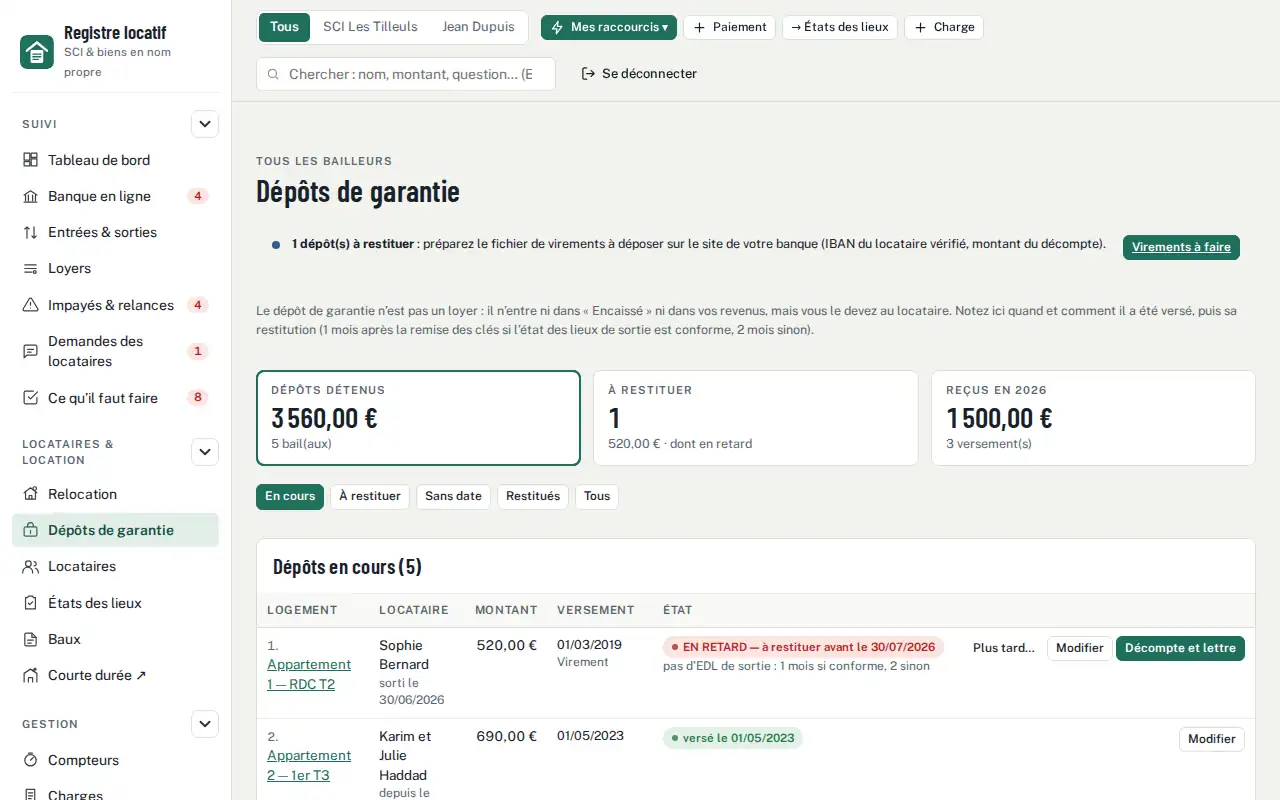Click the Registre locatif house logo icon

coord(37,52)
